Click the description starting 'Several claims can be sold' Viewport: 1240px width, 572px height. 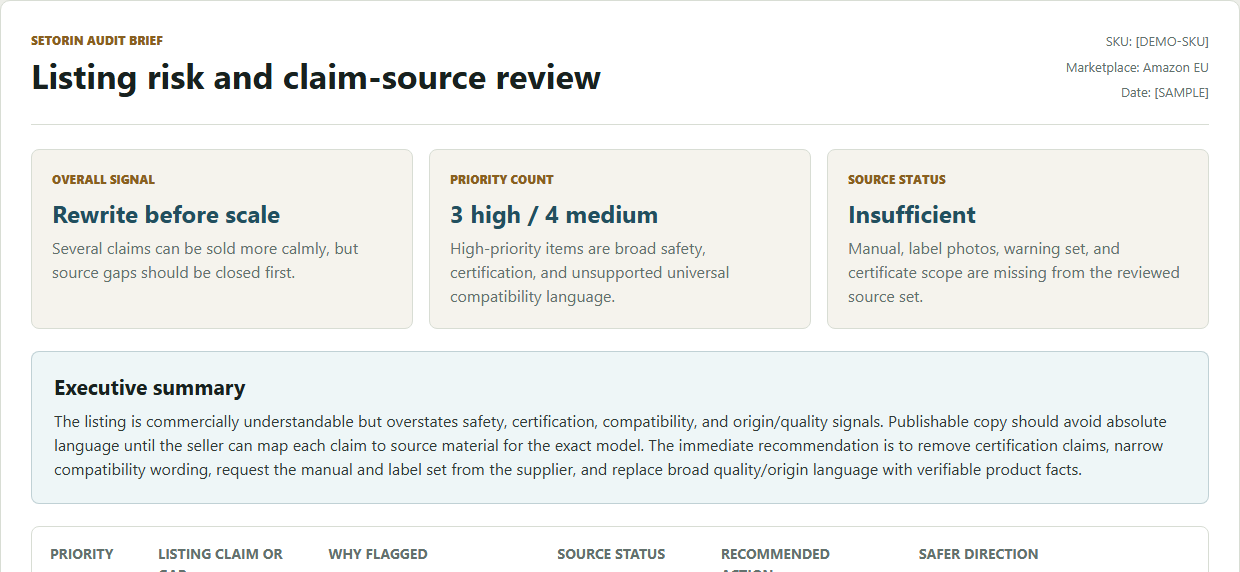(x=205, y=260)
